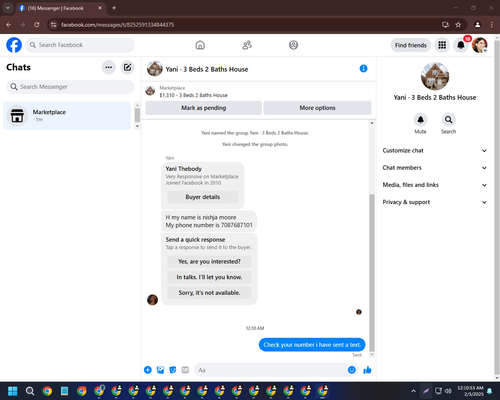Send quick reply "Yes, are you interested?"
The width and height of the screenshot is (500, 400).
pos(209,262)
